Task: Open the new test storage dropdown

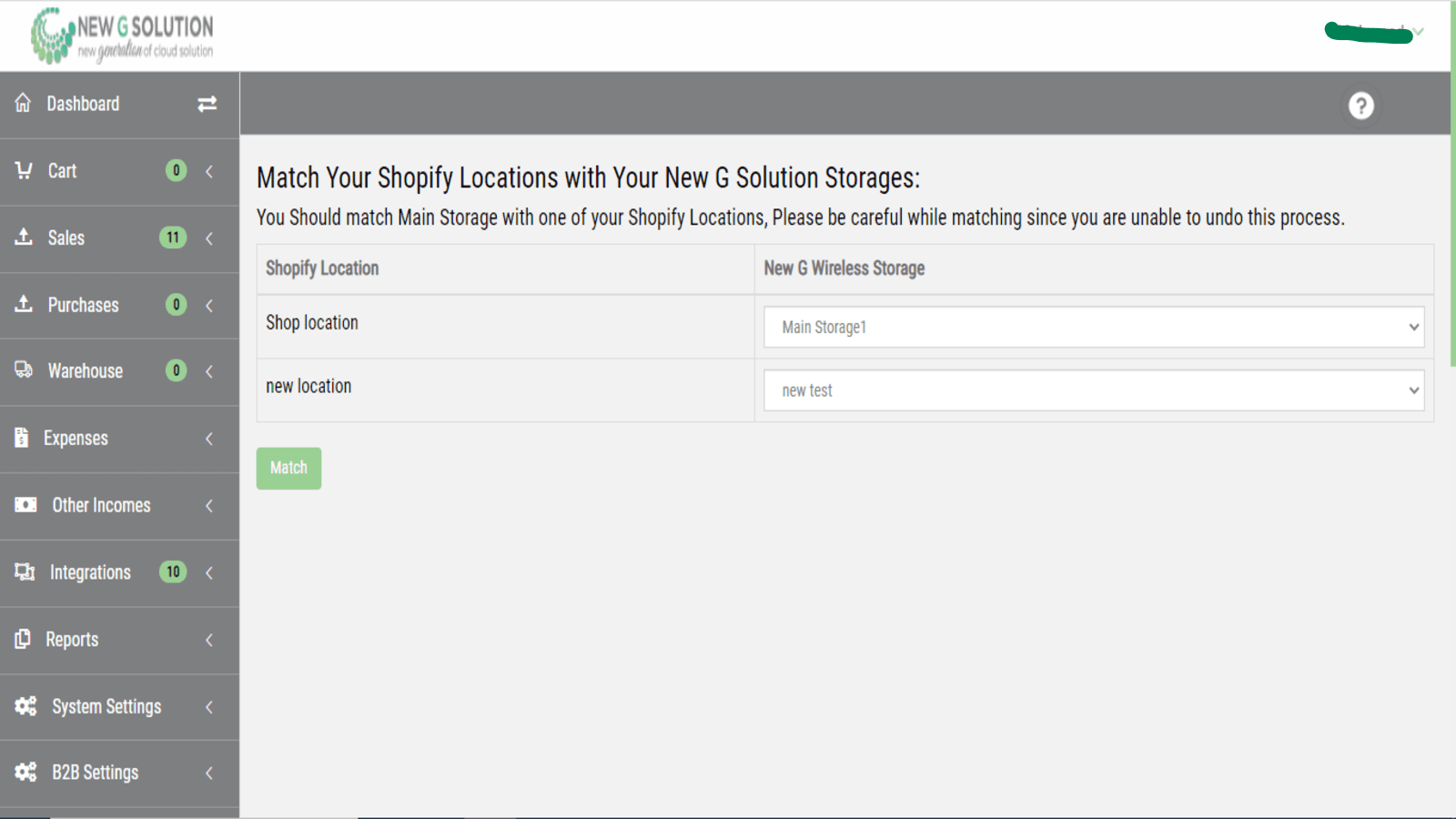Action: [1093, 390]
